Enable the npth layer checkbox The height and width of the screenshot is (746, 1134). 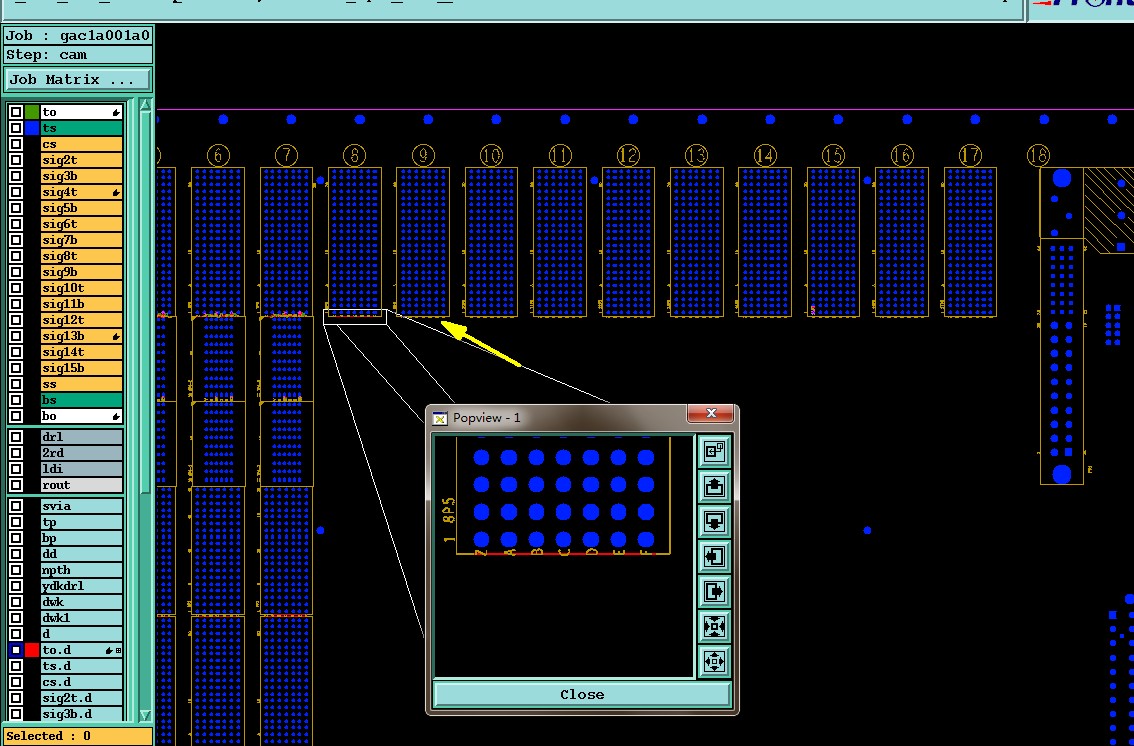coord(16,570)
